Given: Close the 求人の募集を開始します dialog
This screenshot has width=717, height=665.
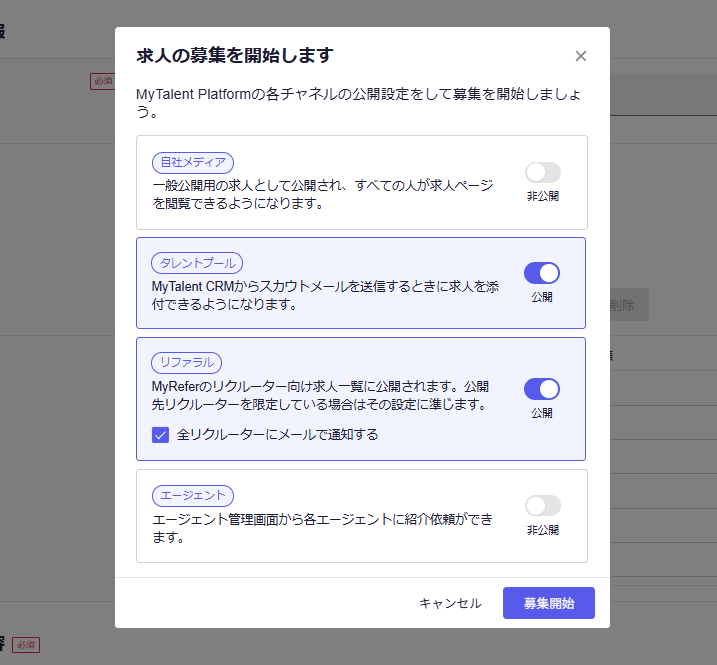Looking at the screenshot, I should coord(581,56).
